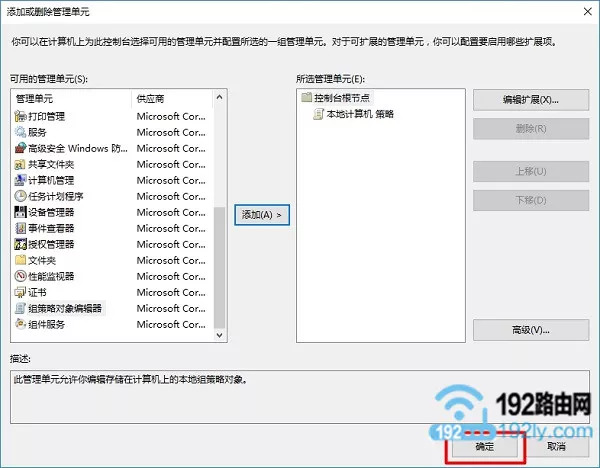This screenshot has height=468, width=600.
Task: Confirm with the 确定 button
Action: point(485,446)
